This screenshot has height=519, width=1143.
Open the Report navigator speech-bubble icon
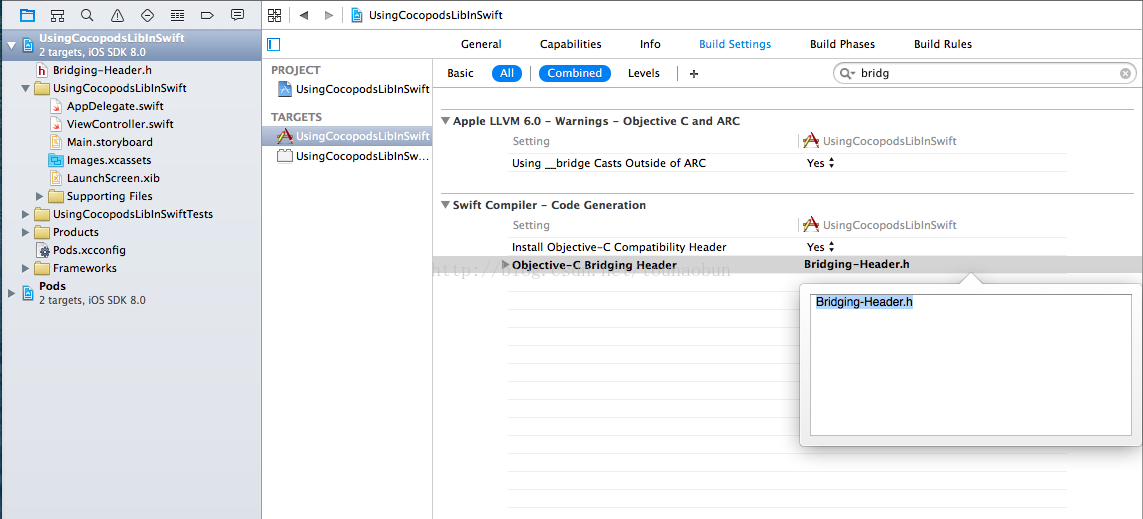click(237, 15)
